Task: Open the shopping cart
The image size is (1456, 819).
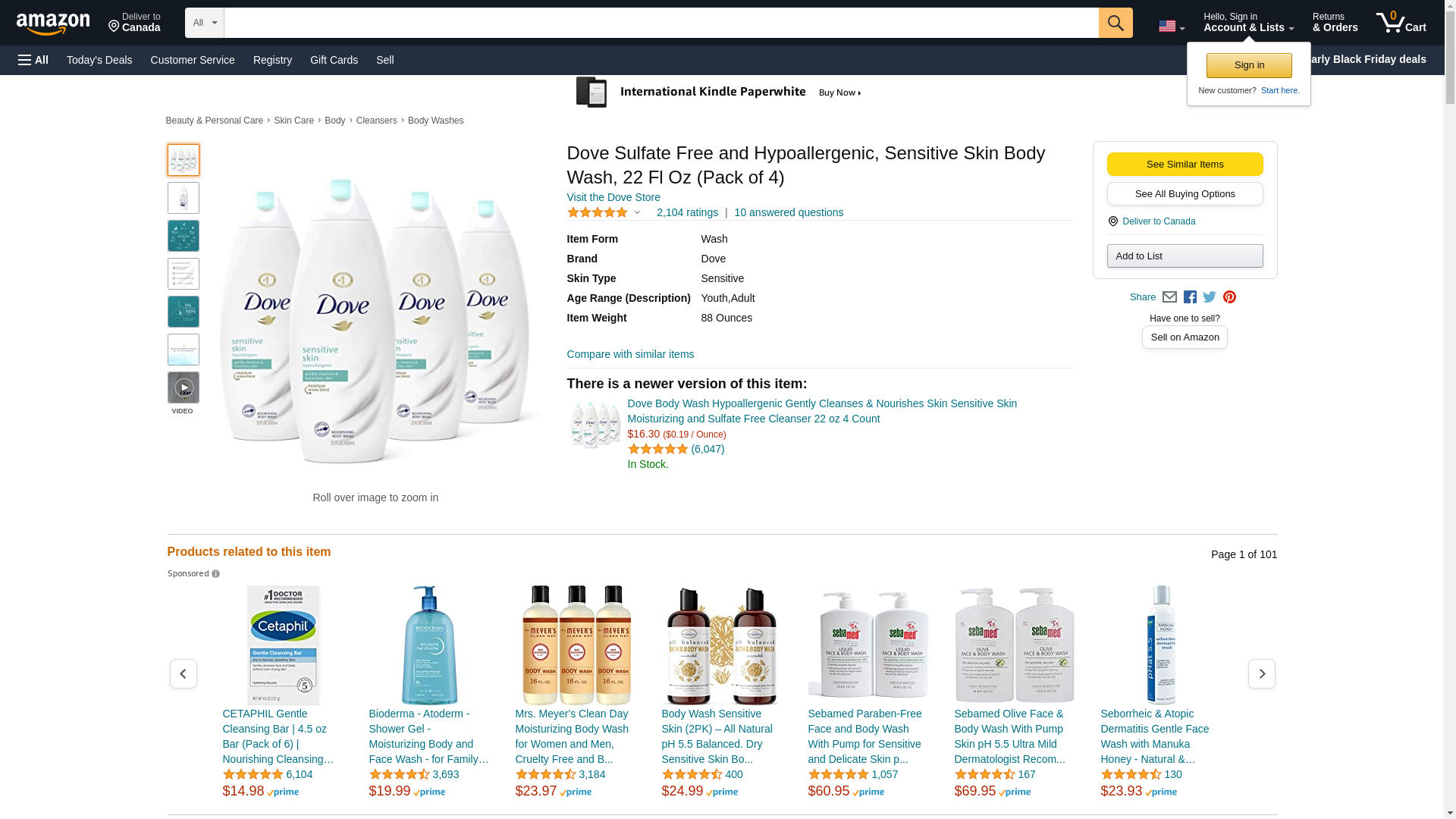Action: 1401,23
